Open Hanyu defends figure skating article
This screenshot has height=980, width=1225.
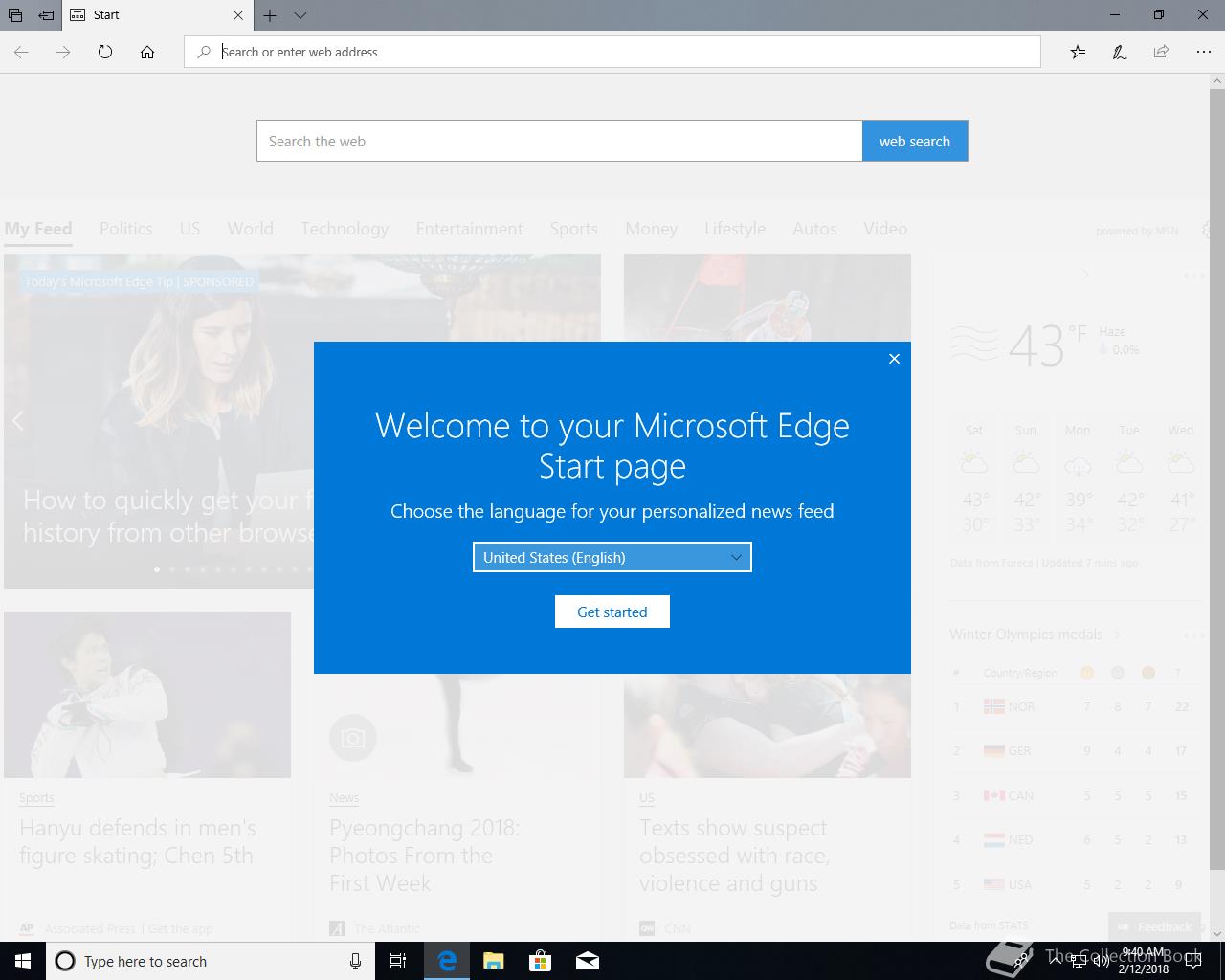pyautogui.click(x=138, y=841)
